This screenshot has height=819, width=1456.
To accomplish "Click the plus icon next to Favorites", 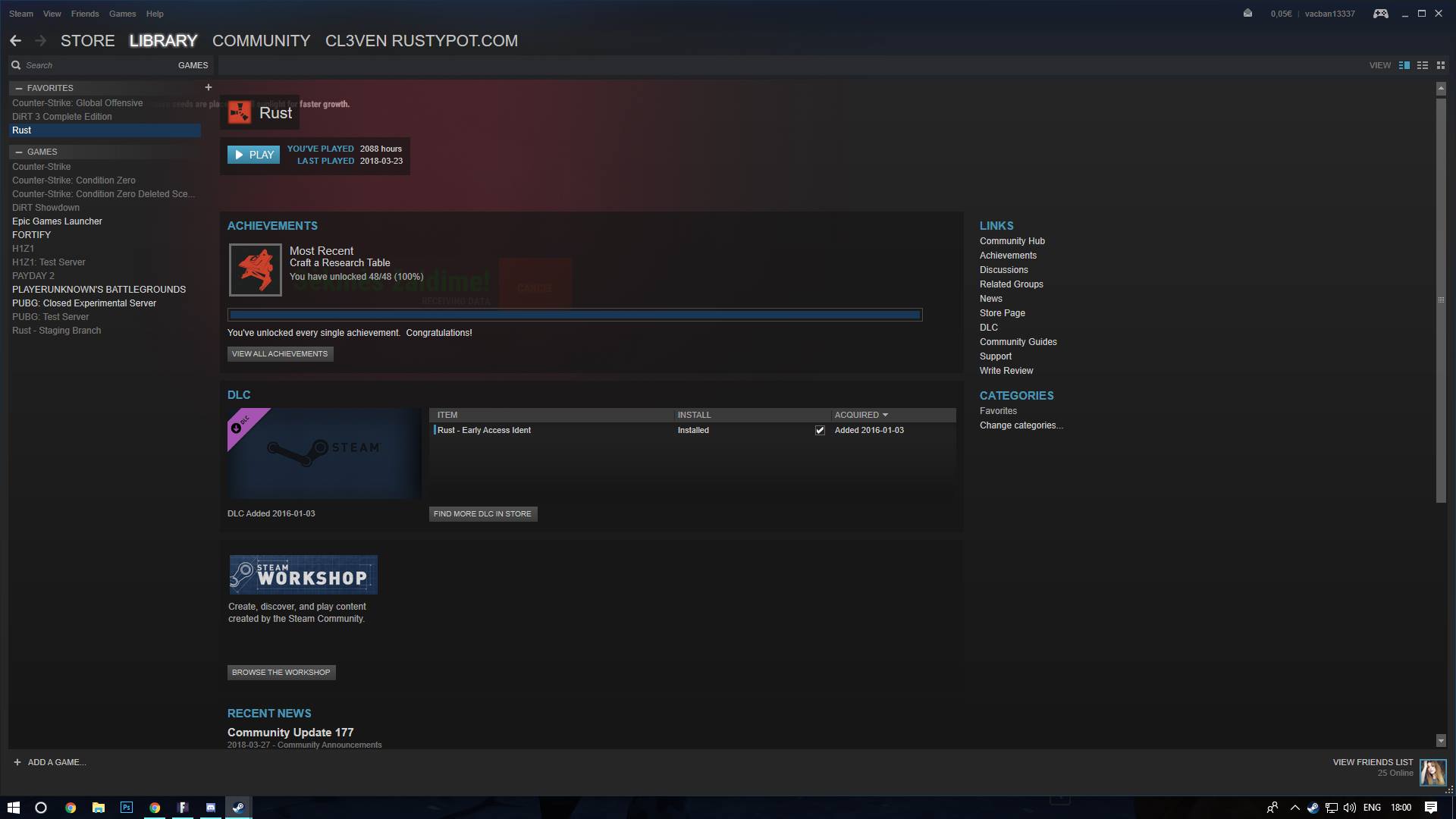I will (x=209, y=87).
